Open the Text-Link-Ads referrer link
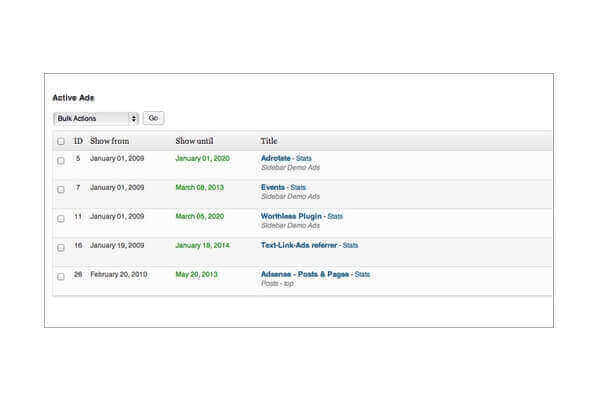Image resolution: width=600 pixels, height=400 pixels. 299,245
